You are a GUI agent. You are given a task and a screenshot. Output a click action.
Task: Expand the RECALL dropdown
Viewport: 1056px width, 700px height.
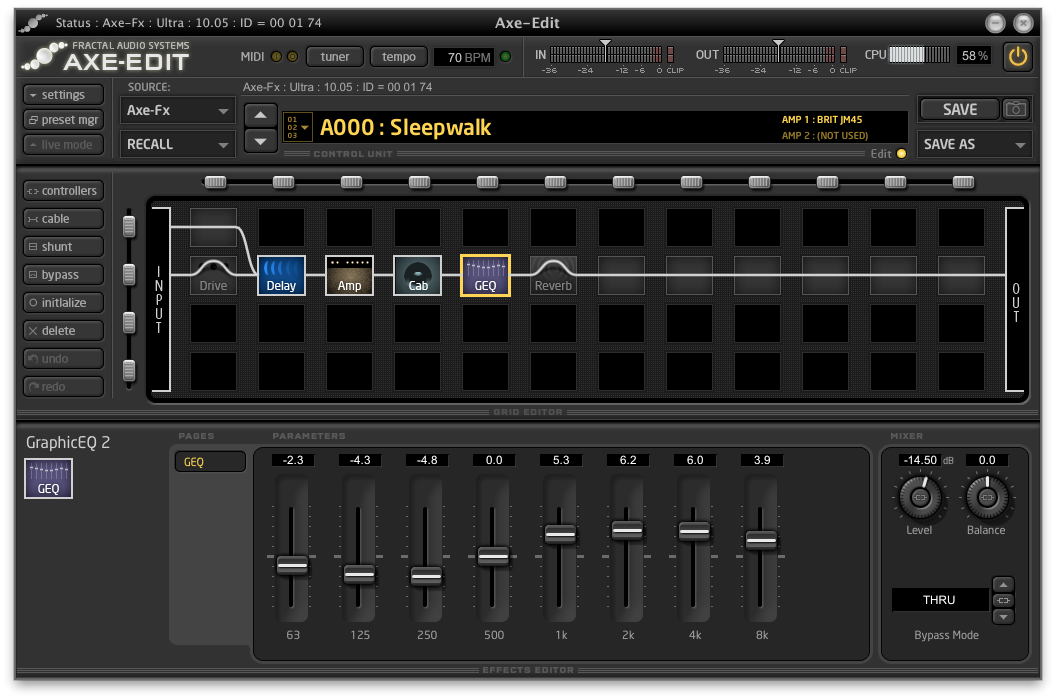tap(178, 144)
